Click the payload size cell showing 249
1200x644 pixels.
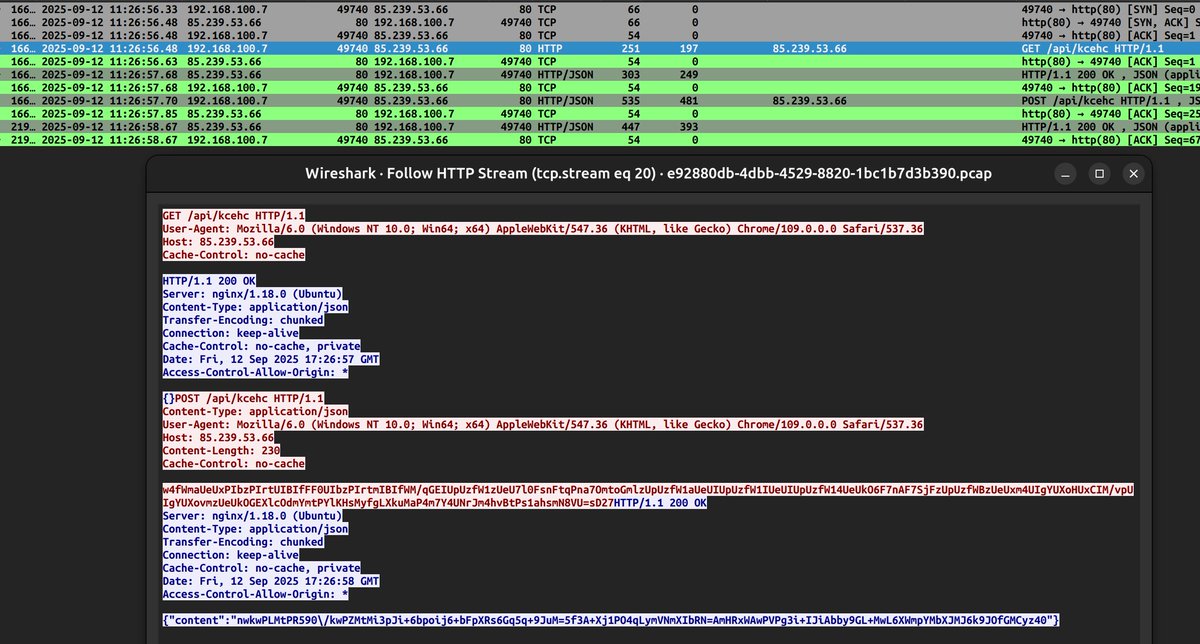688,74
